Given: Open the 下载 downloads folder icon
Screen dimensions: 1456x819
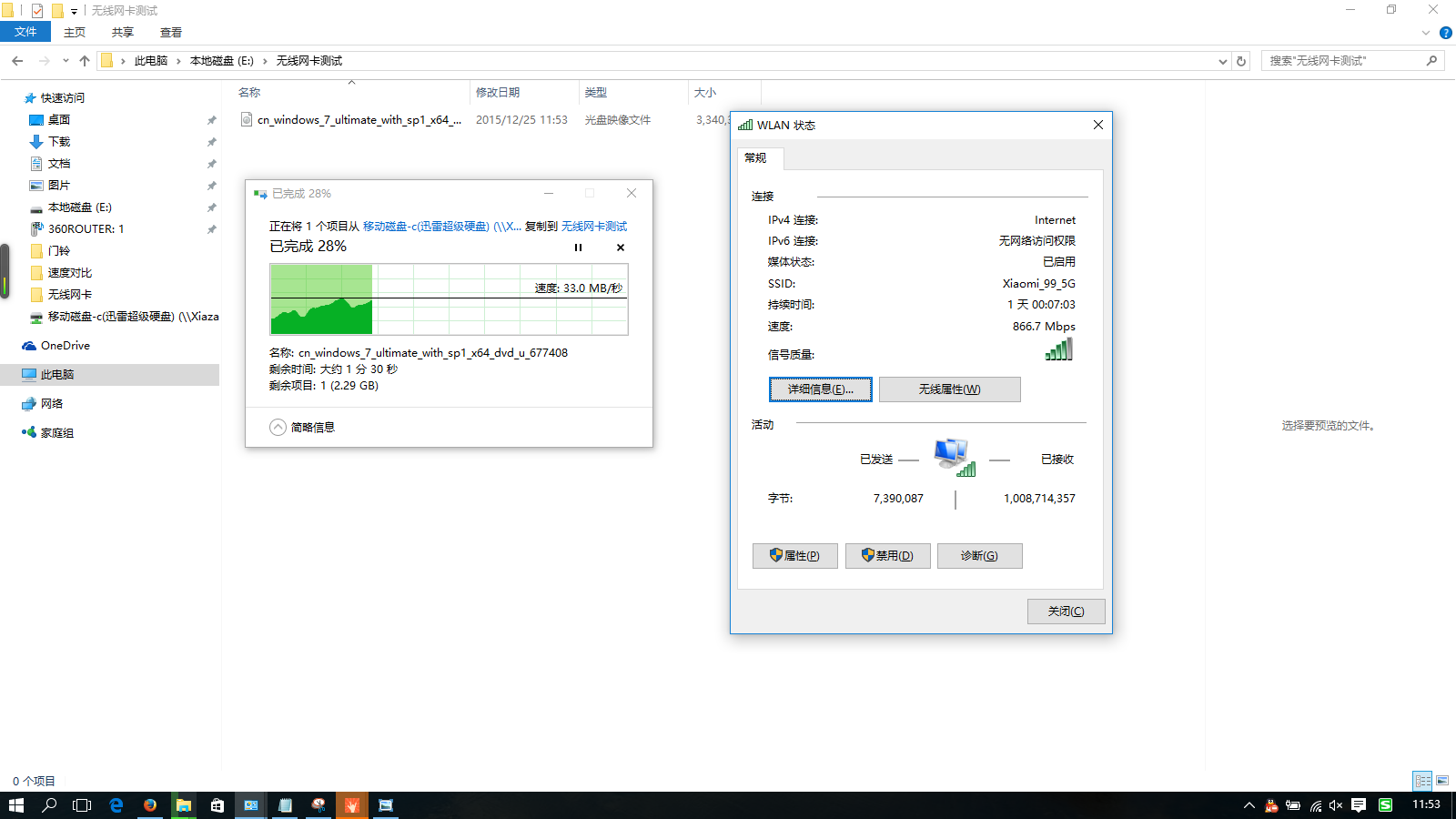Looking at the screenshot, I should pos(36,142).
